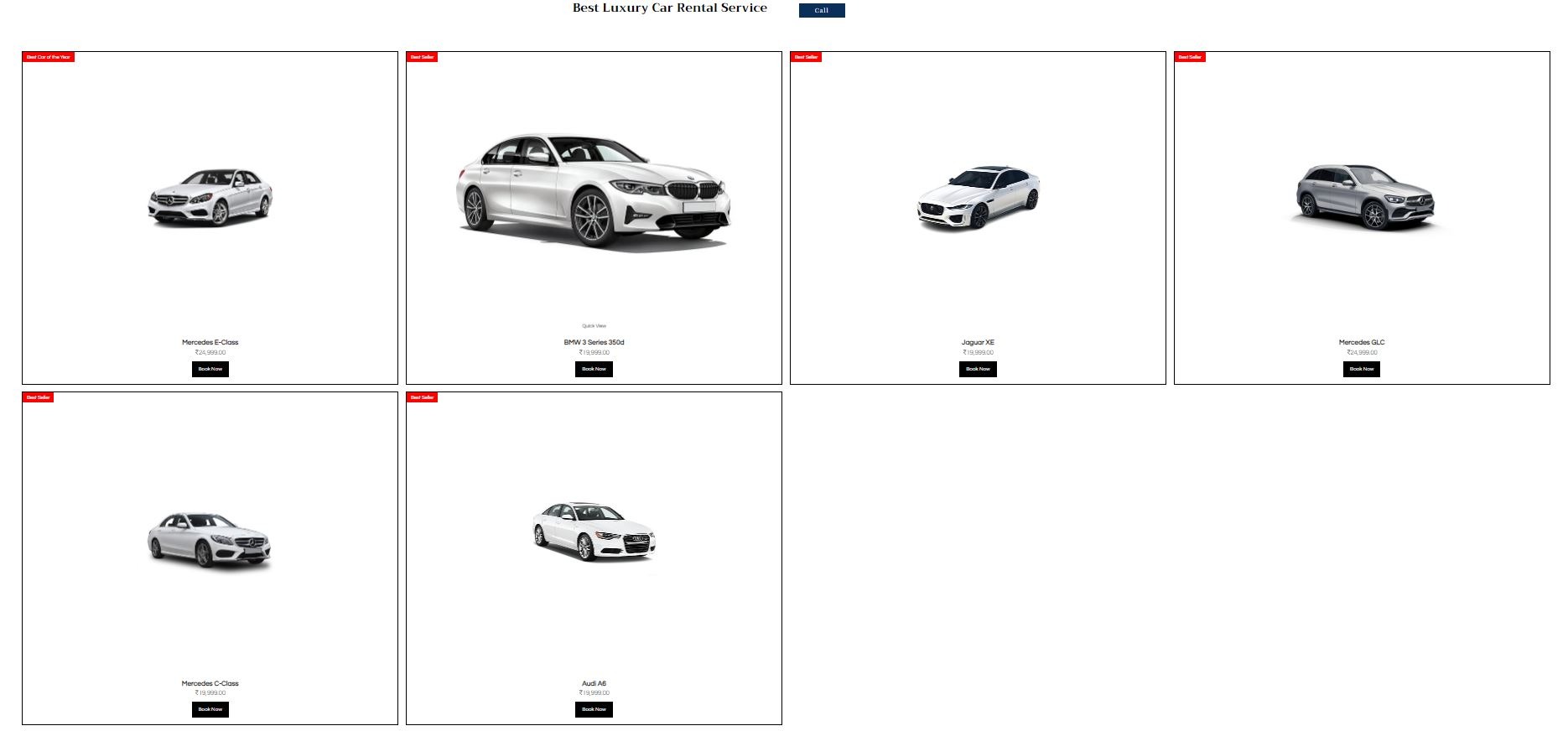Book the BMW 3 Series 350d
Image resolution: width=1568 pixels, height=731 pixels.
(x=594, y=369)
